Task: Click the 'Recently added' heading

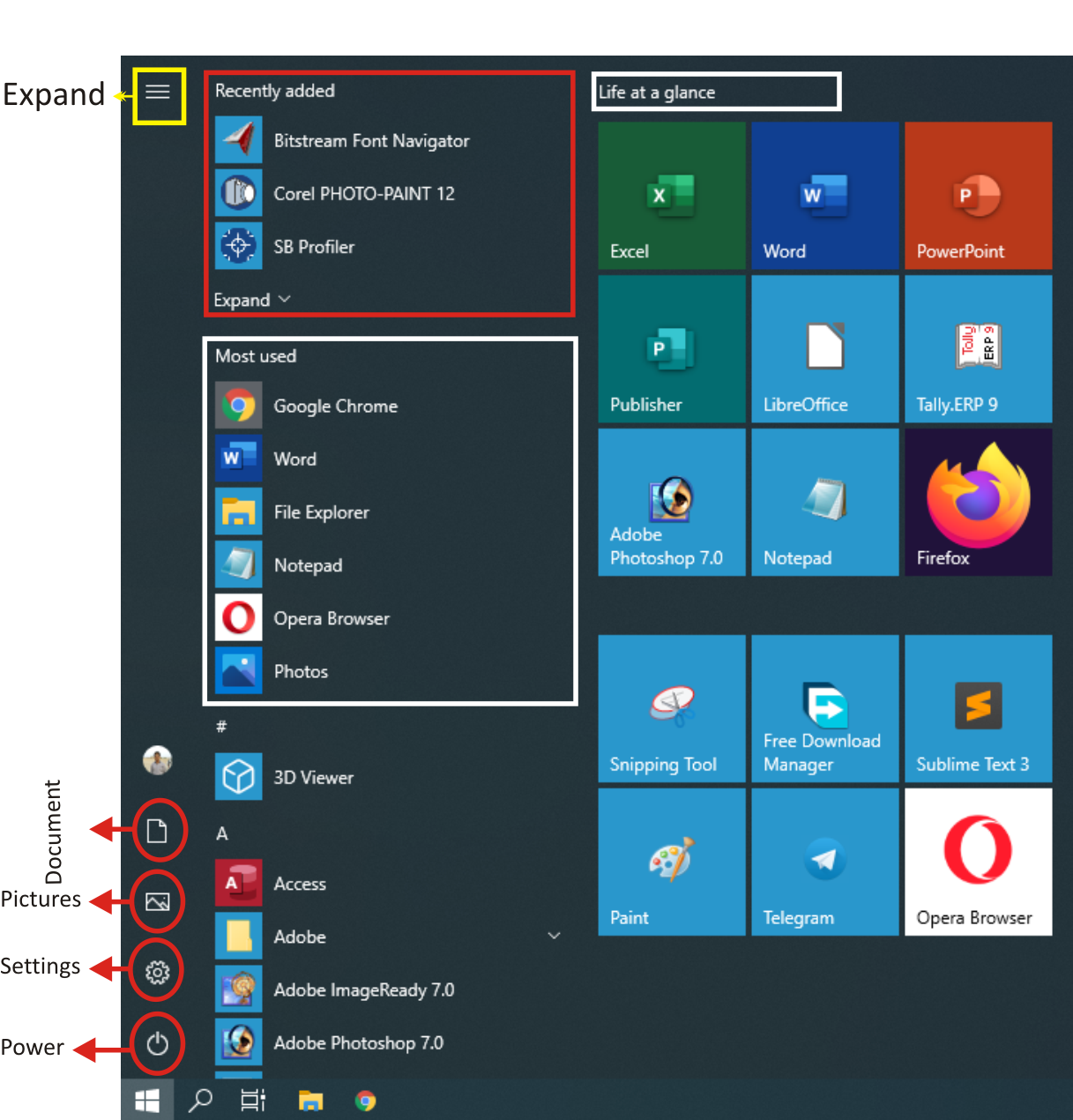Action: click(275, 91)
